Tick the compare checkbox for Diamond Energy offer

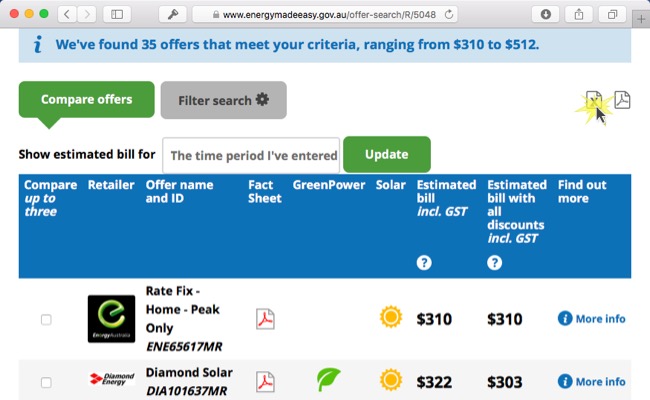click(x=46, y=382)
